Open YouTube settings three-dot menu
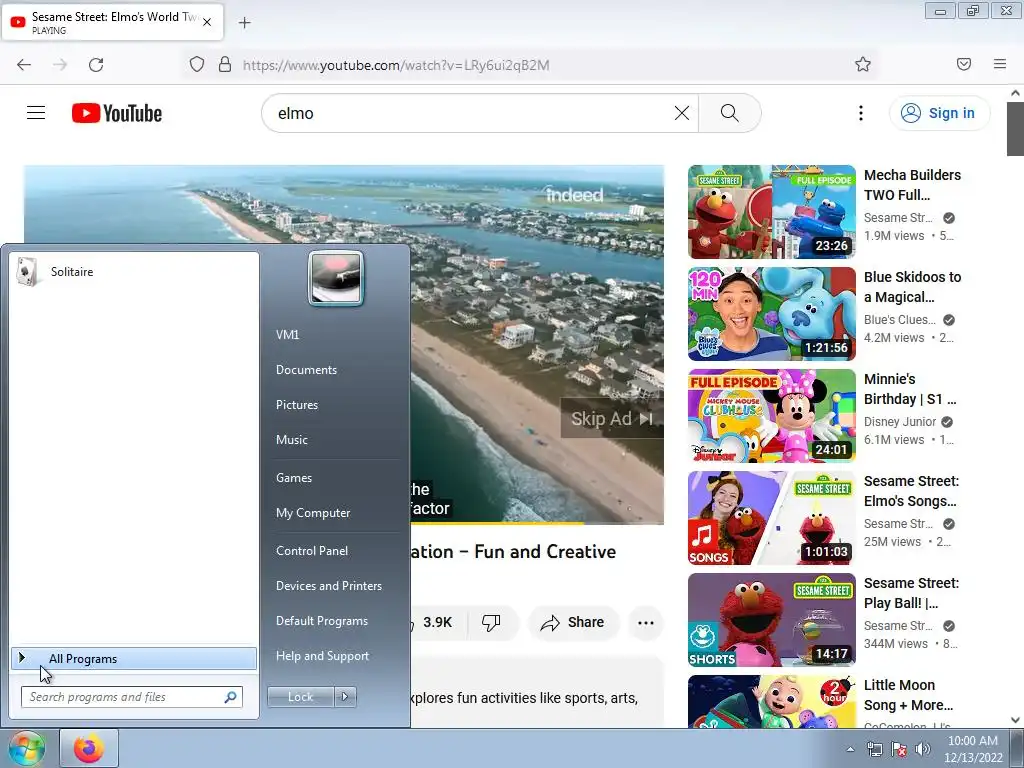Image resolution: width=1024 pixels, height=768 pixels. [x=861, y=113]
